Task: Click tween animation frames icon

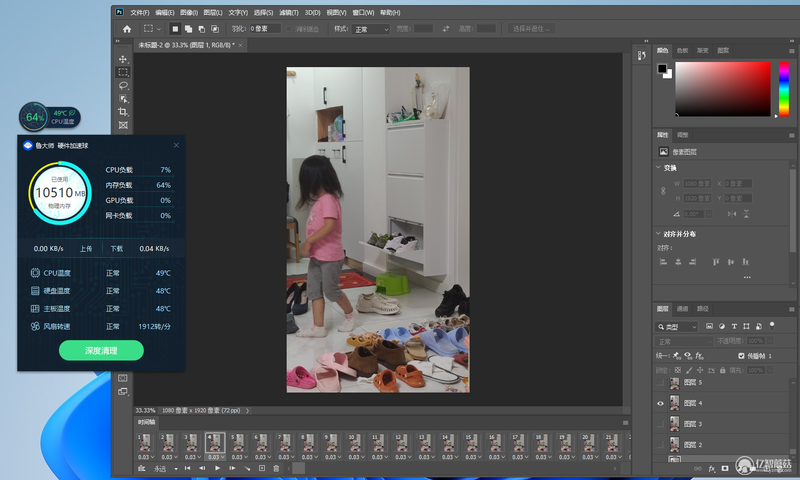Action: [247, 468]
